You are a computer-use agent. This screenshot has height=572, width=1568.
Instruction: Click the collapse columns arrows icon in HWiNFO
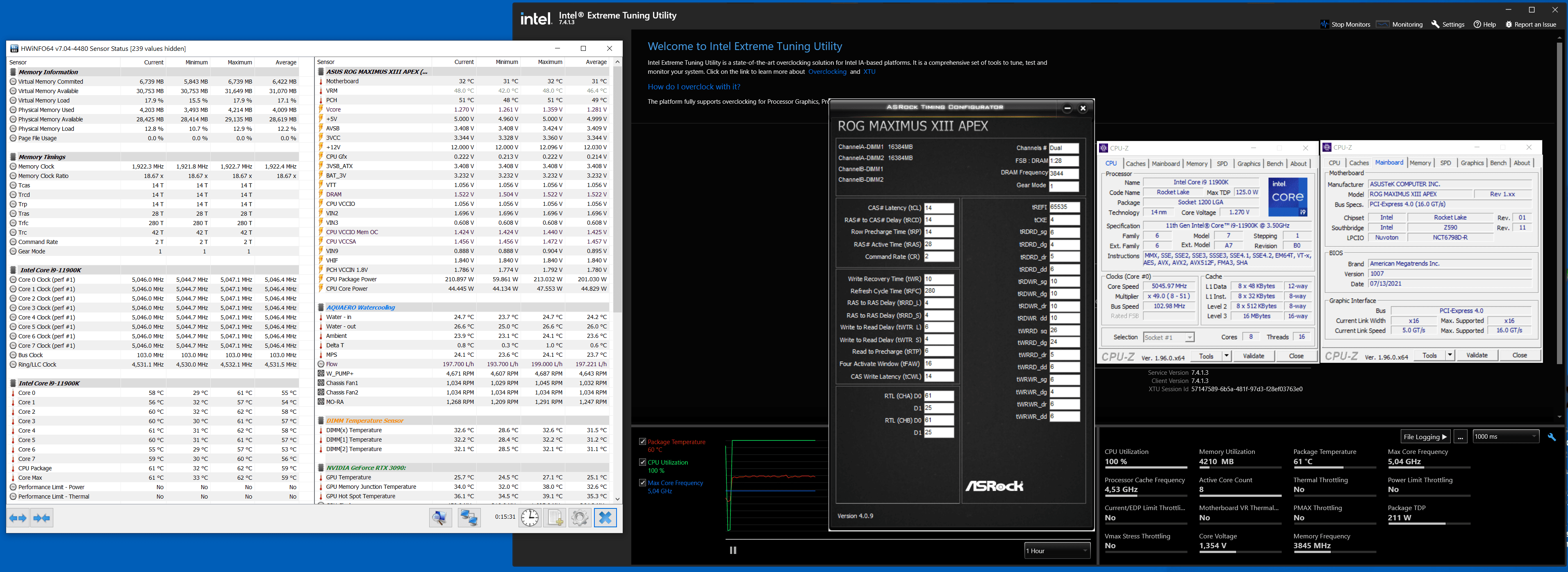coord(42,518)
